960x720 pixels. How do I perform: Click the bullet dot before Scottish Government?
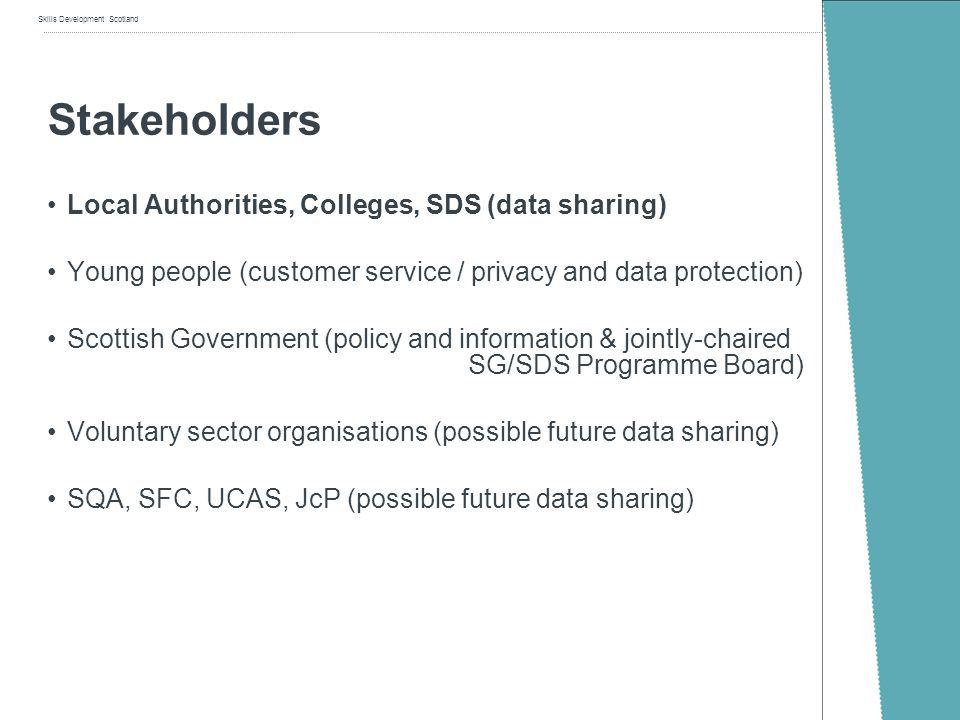click(52, 339)
